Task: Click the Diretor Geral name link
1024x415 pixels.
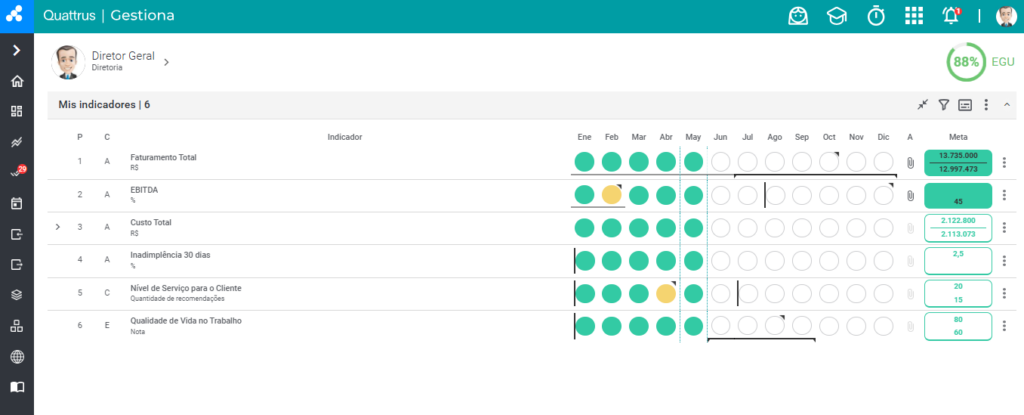Action: point(123,56)
